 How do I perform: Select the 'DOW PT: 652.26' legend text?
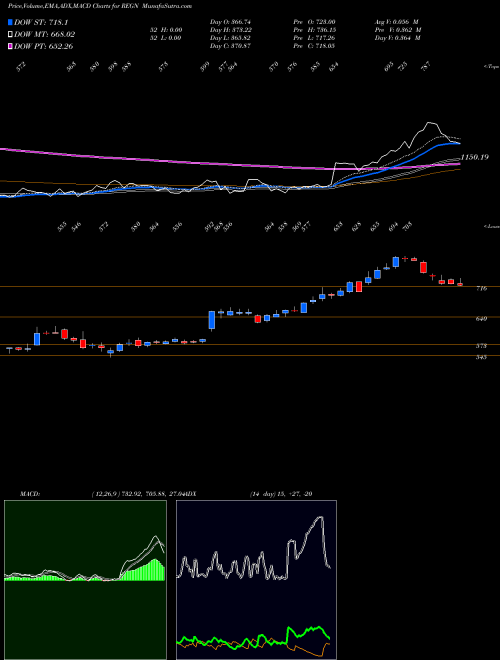(44, 46)
